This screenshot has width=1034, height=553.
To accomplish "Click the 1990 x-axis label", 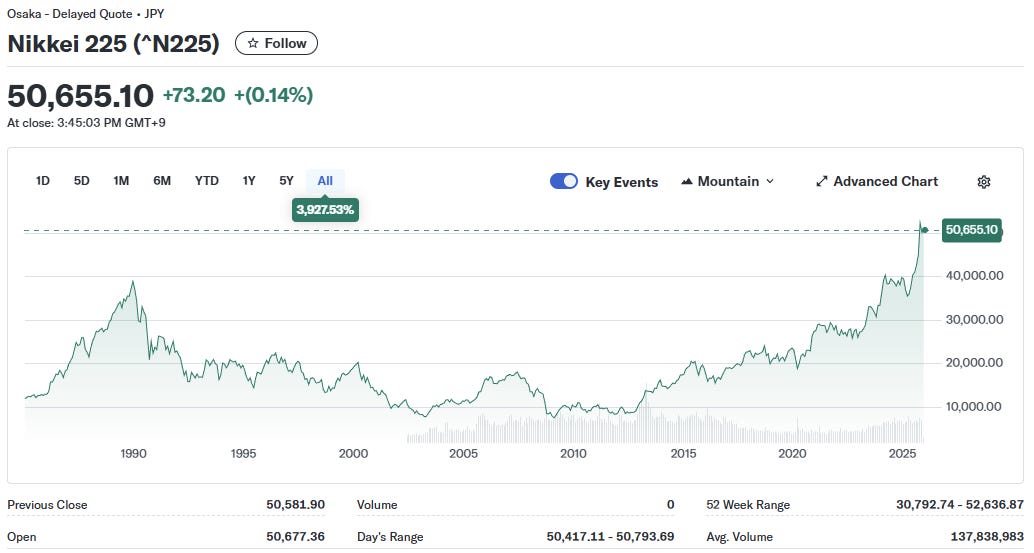I will click(x=133, y=453).
